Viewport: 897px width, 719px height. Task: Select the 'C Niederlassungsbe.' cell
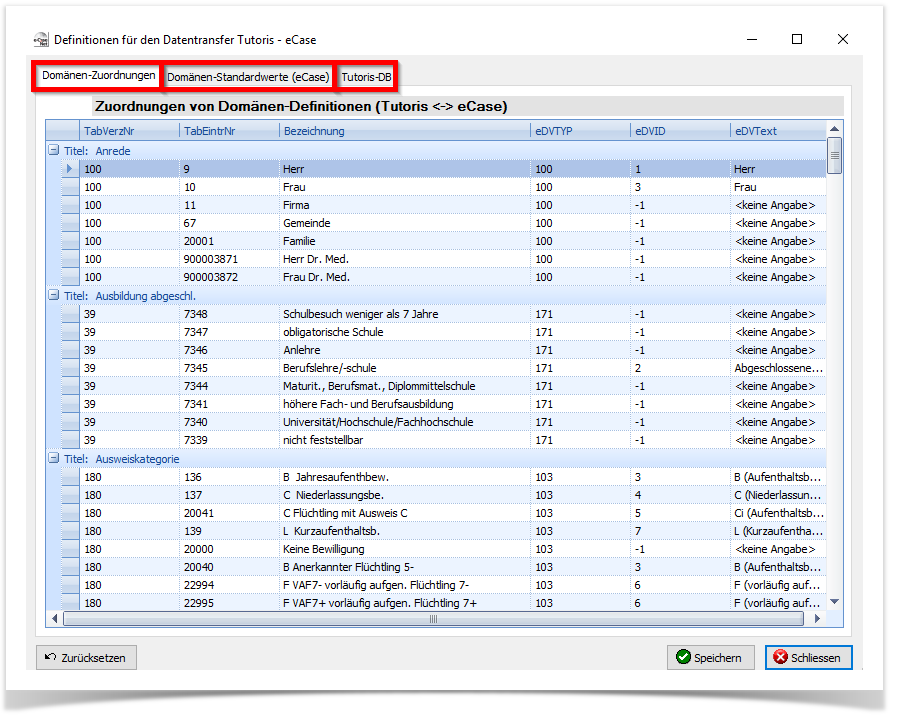[x=404, y=495]
